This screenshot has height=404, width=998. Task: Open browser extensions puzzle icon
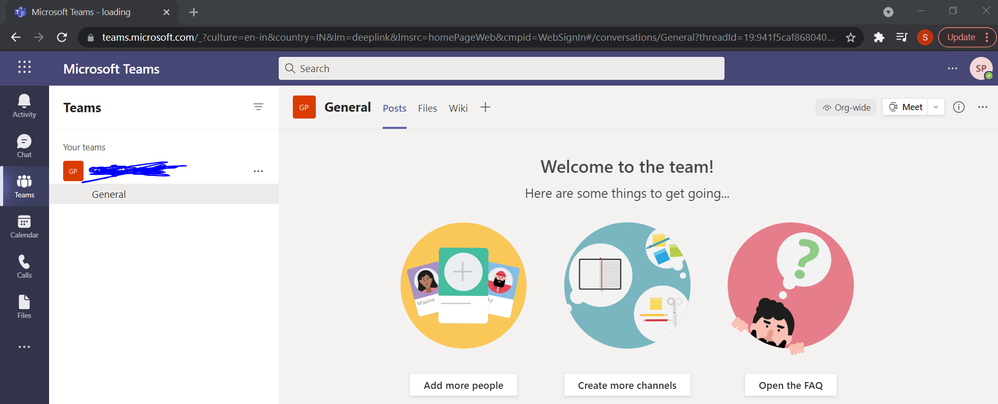pos(879,37)
